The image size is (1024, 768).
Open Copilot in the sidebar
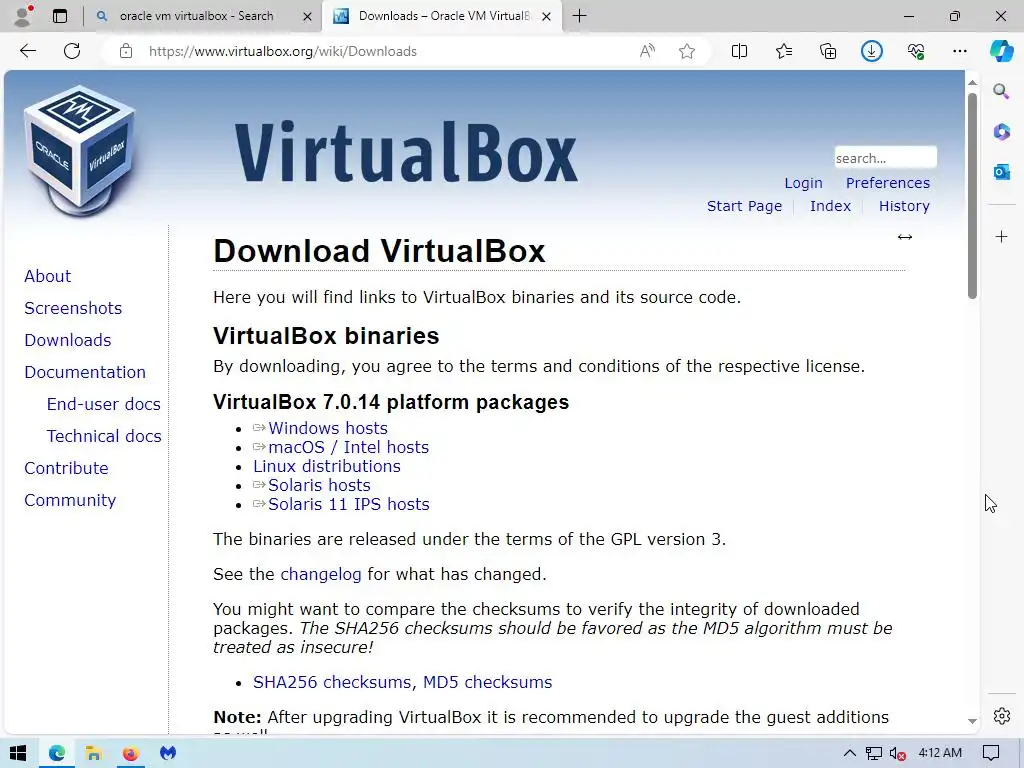tap(1001, 51)
